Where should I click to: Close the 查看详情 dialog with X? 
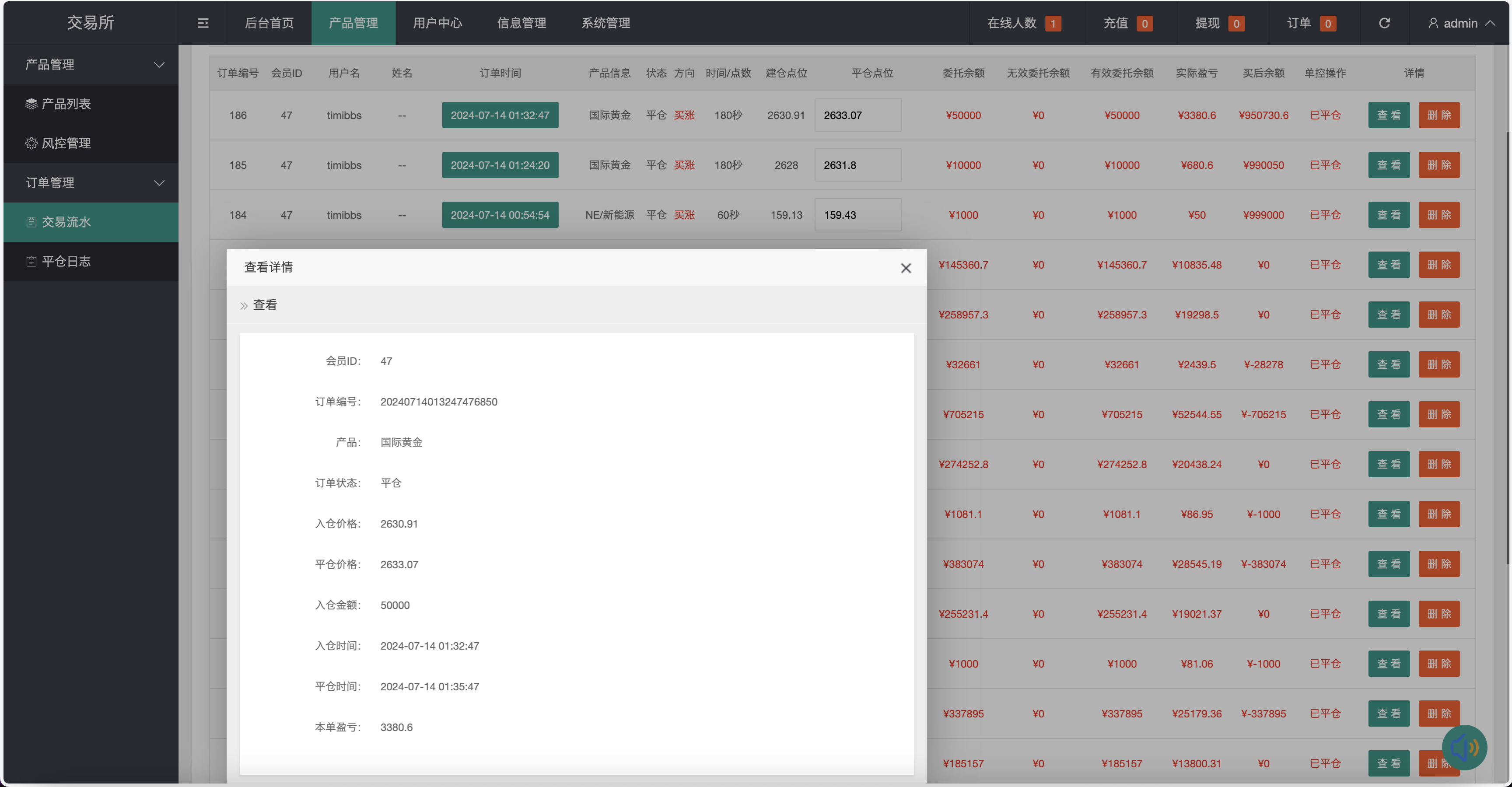[x=906, y=268]
